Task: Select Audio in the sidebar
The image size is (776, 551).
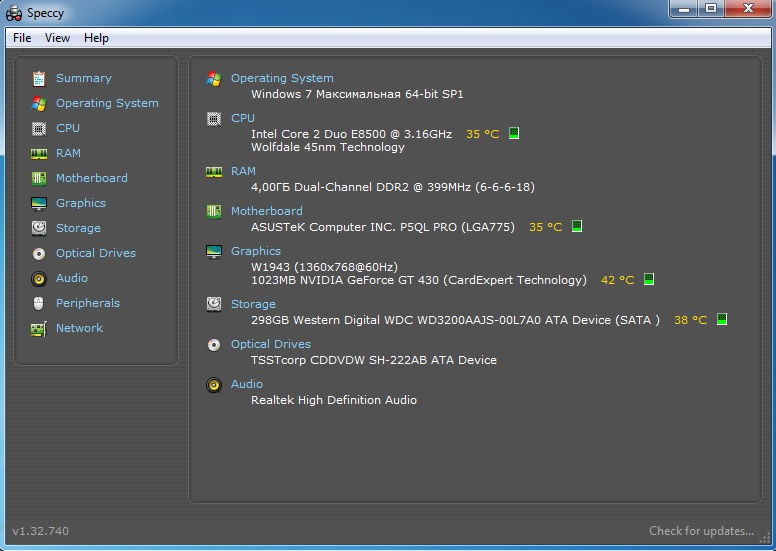Action: (72, 278)
